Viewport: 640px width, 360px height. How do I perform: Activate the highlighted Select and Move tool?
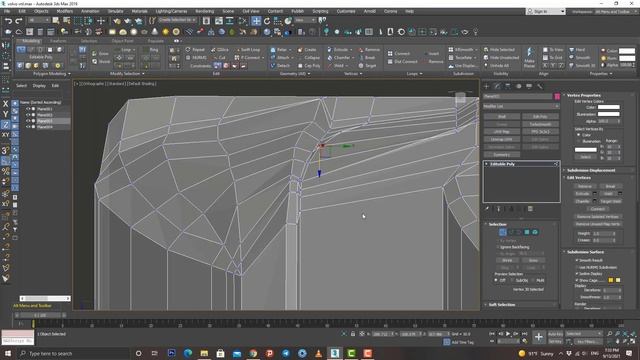click(x=256, y=20)
